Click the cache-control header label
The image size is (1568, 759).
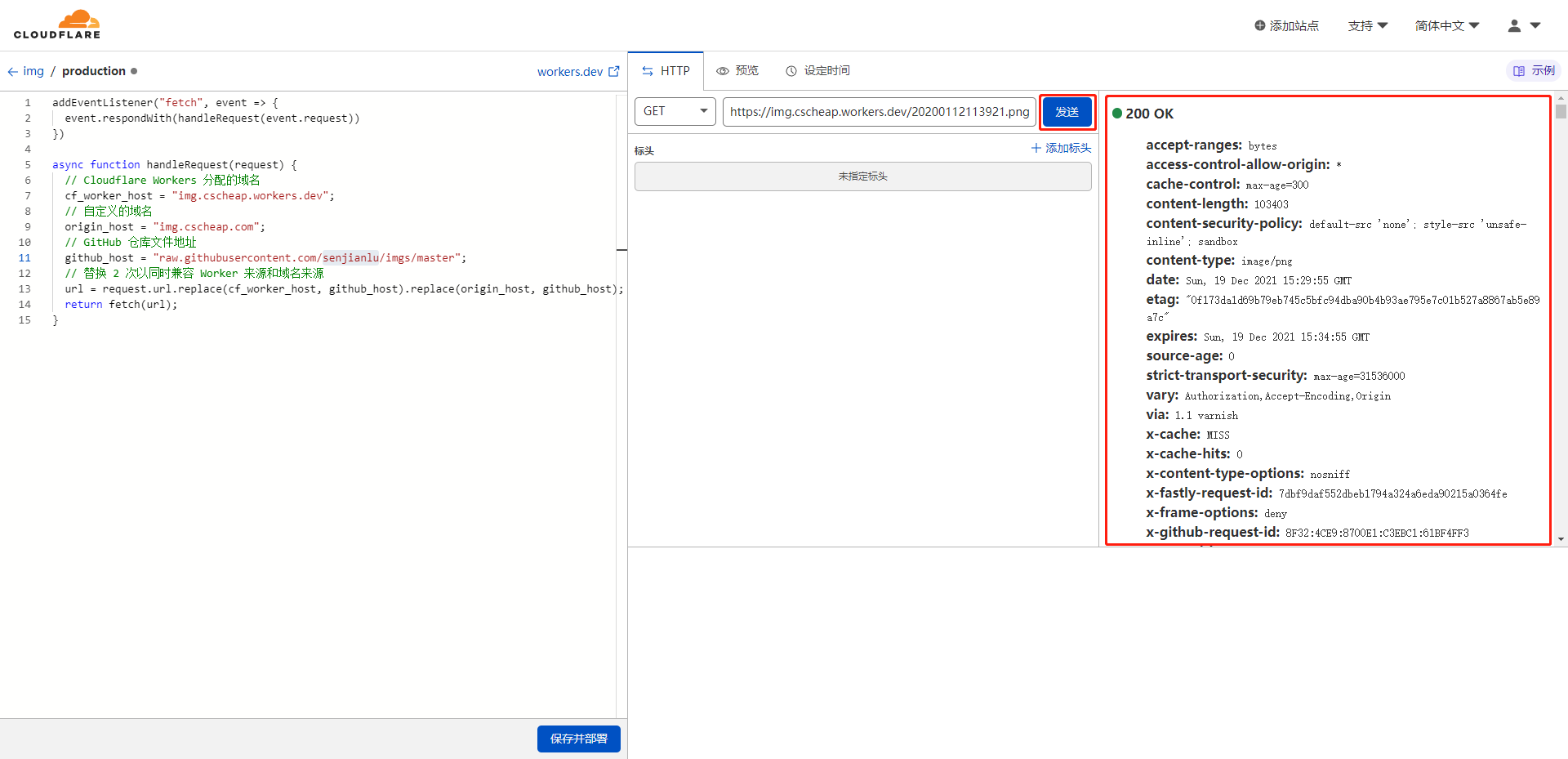(x=1193, y=185)
